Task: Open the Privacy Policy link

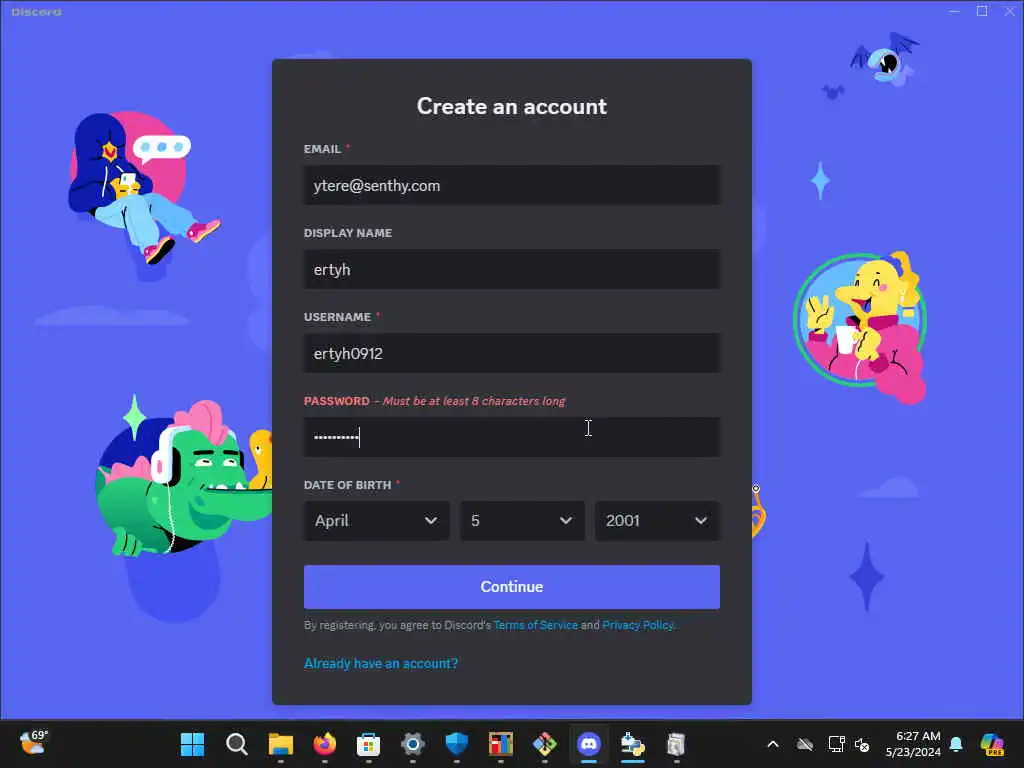Action: coord(637,625)
